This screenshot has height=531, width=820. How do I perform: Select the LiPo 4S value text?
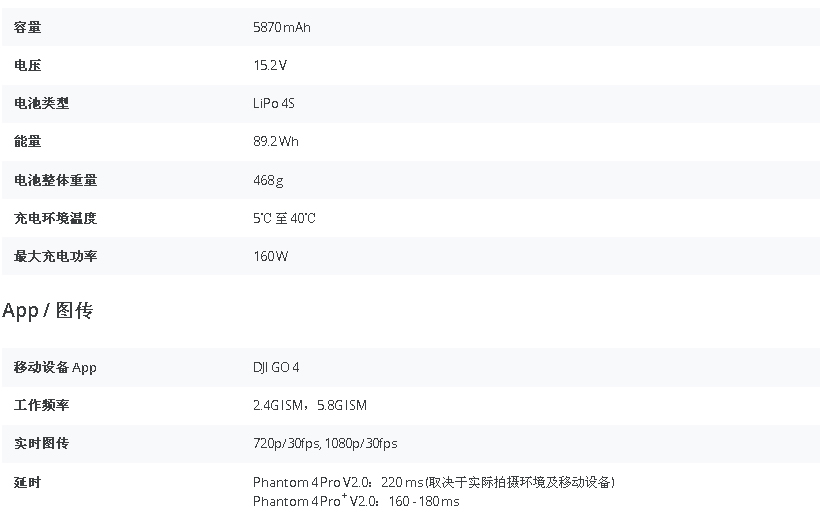click(x=274, y=103)
